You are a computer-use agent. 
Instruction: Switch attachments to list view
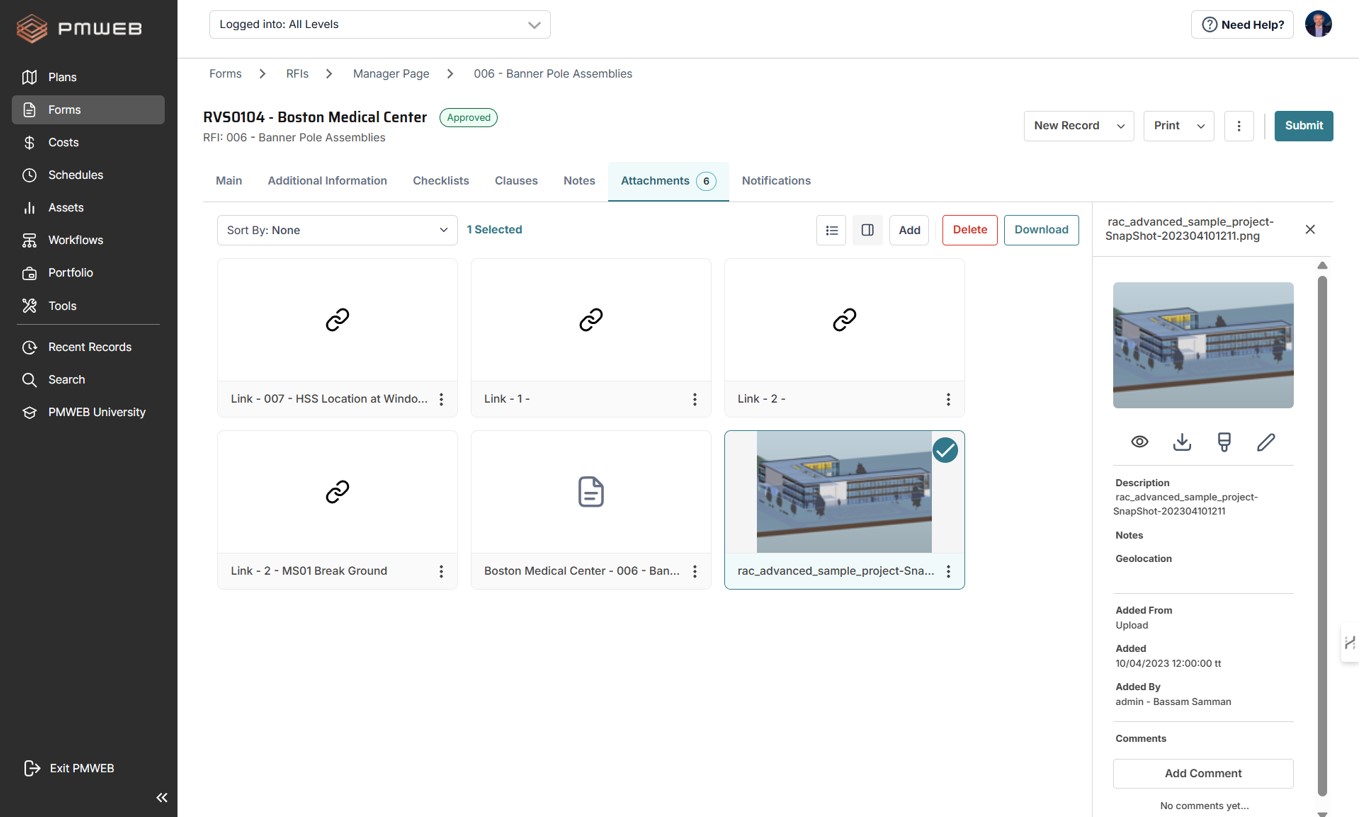click(831, 230)
